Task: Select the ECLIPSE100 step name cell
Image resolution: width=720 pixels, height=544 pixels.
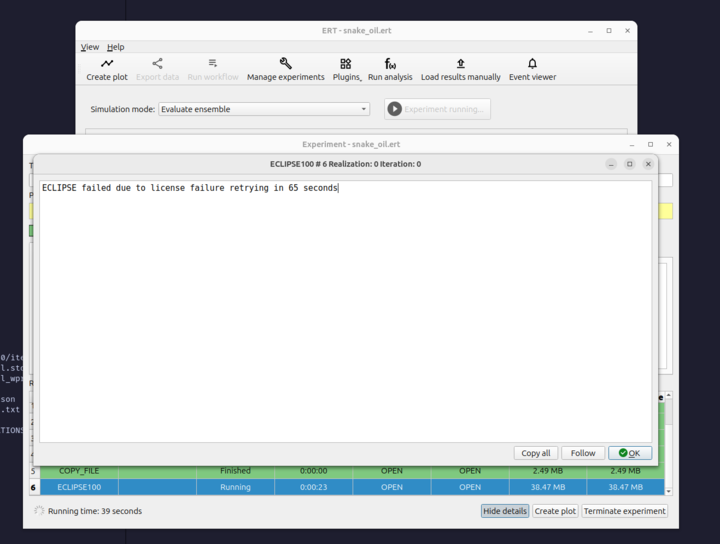Action: coord(79,487)
